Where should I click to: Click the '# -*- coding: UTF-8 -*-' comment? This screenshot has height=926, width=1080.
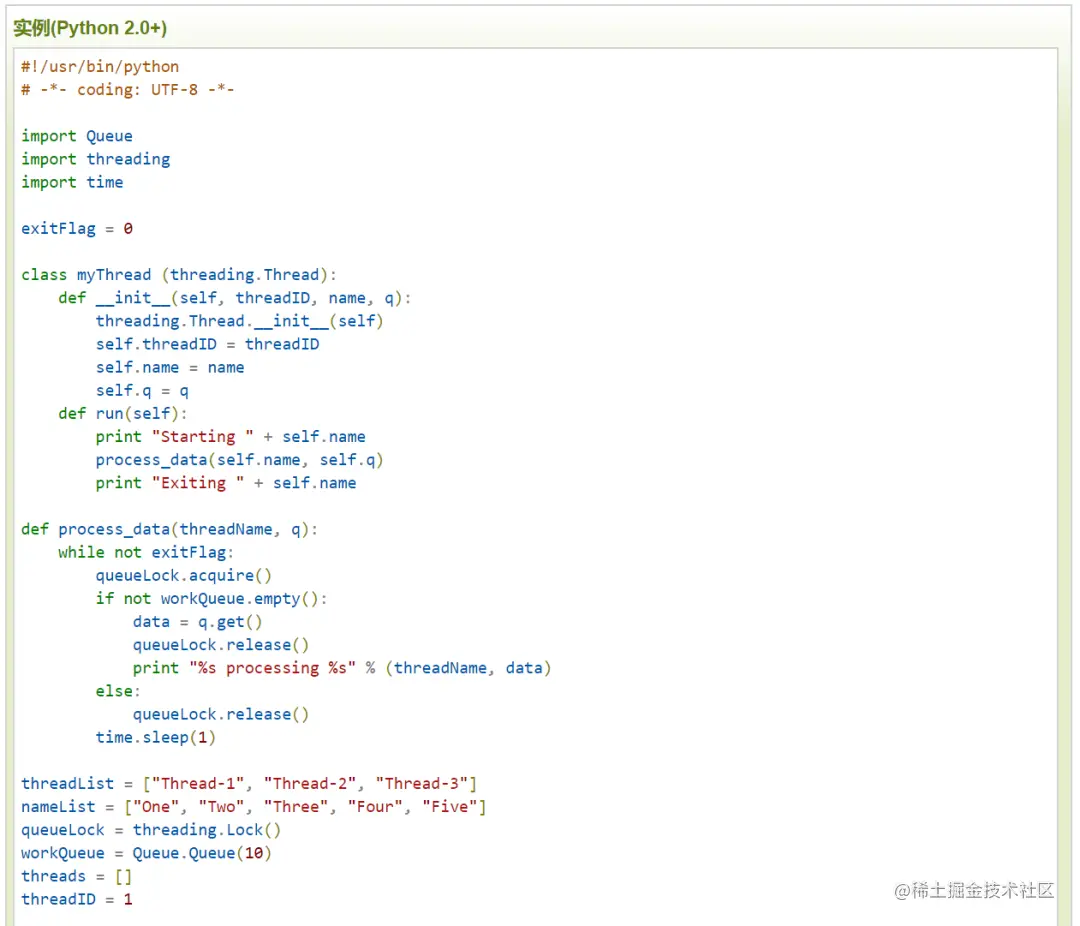pos(127,90)
